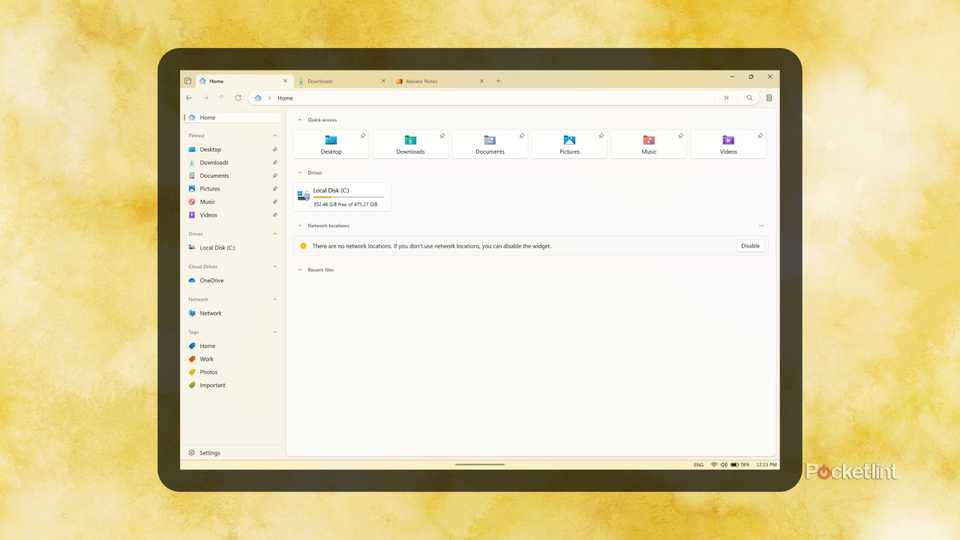Screen dimensions: 960x540
Task: Unpin Music card in Quick access
Action: tap(681, 136)
